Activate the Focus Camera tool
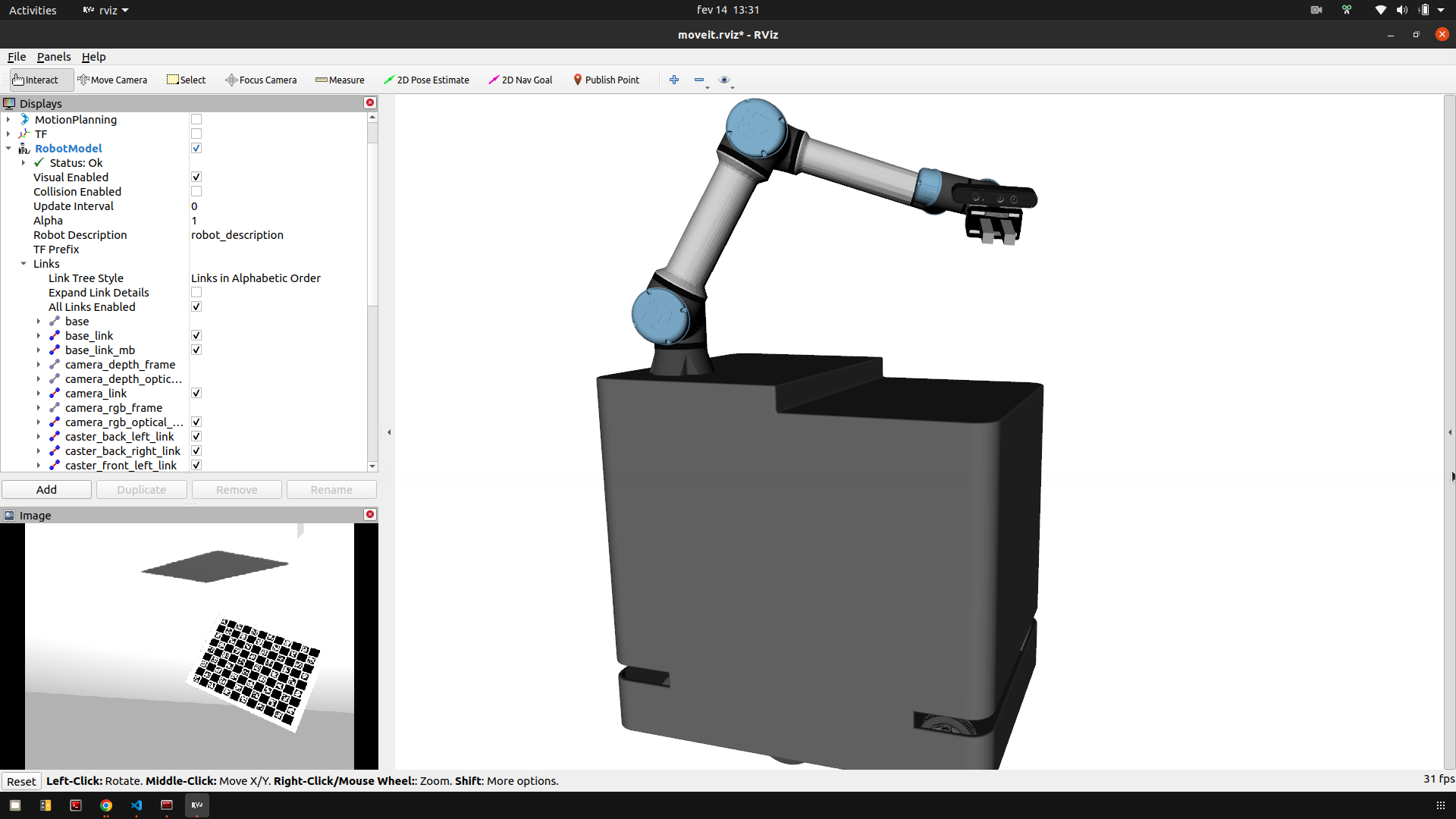This screenshot has width=1456, height=819. [261, 80]
